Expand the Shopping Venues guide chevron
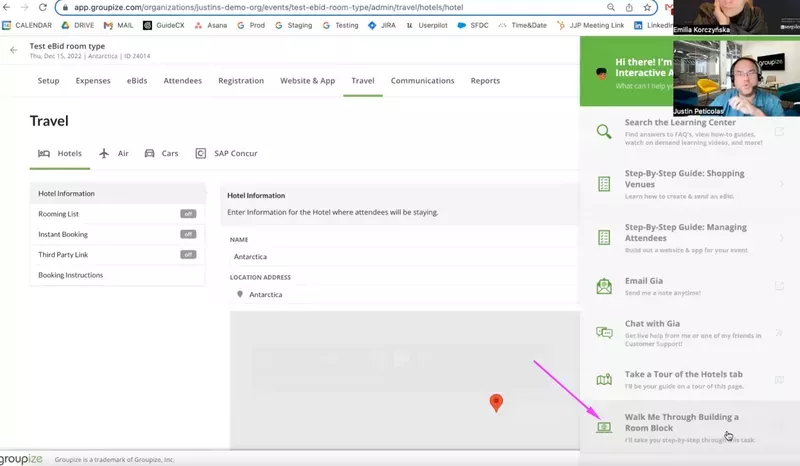The height and width of the screenshot is (466, 800). pos(781,184)
